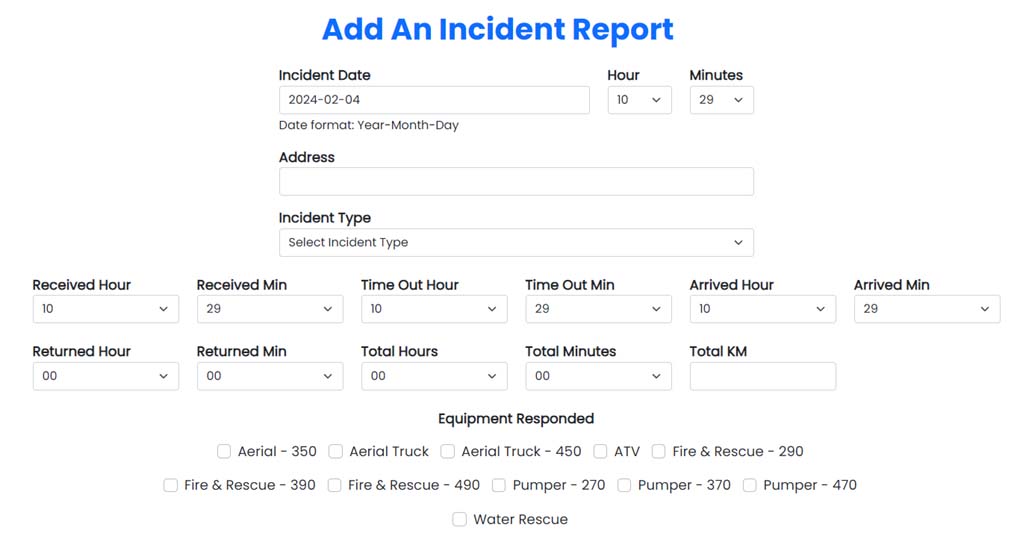
Task: Open the Received Hour dropdown
Action: click(105, 309)
